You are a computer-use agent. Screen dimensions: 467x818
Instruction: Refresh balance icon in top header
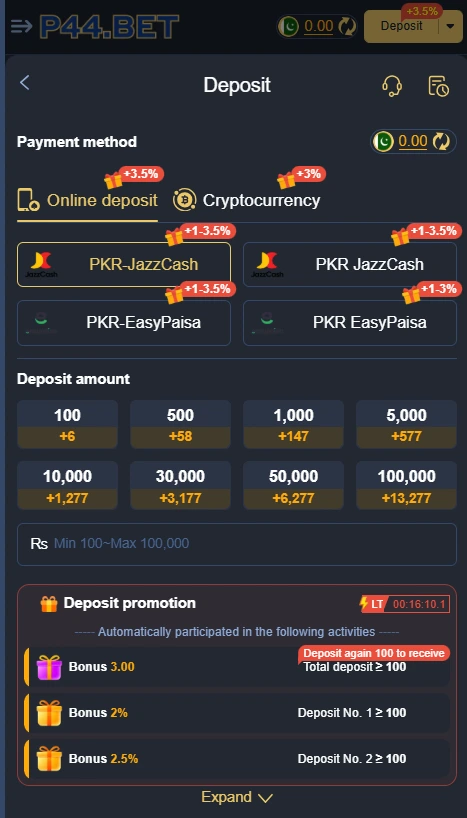click(x=346, y=26)
